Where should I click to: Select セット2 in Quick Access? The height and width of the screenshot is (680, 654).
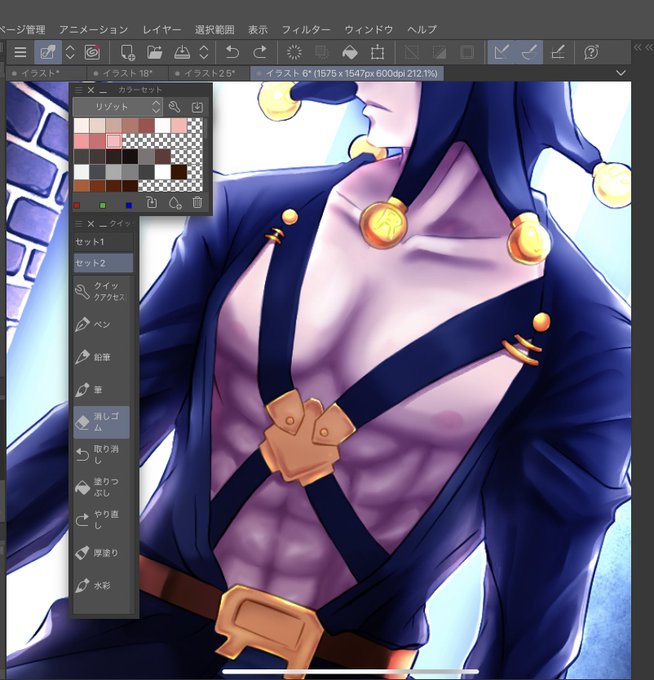pos(103,263)
